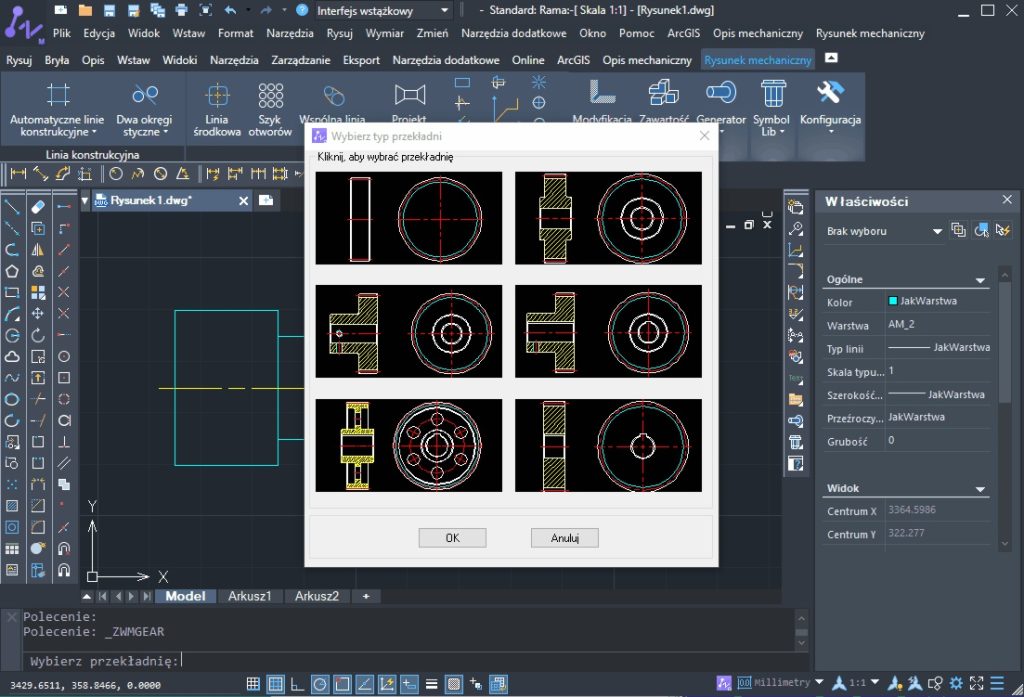1024x697 pixels.
Task: Select the Szyk otworów tool
Action: point(270,96)
